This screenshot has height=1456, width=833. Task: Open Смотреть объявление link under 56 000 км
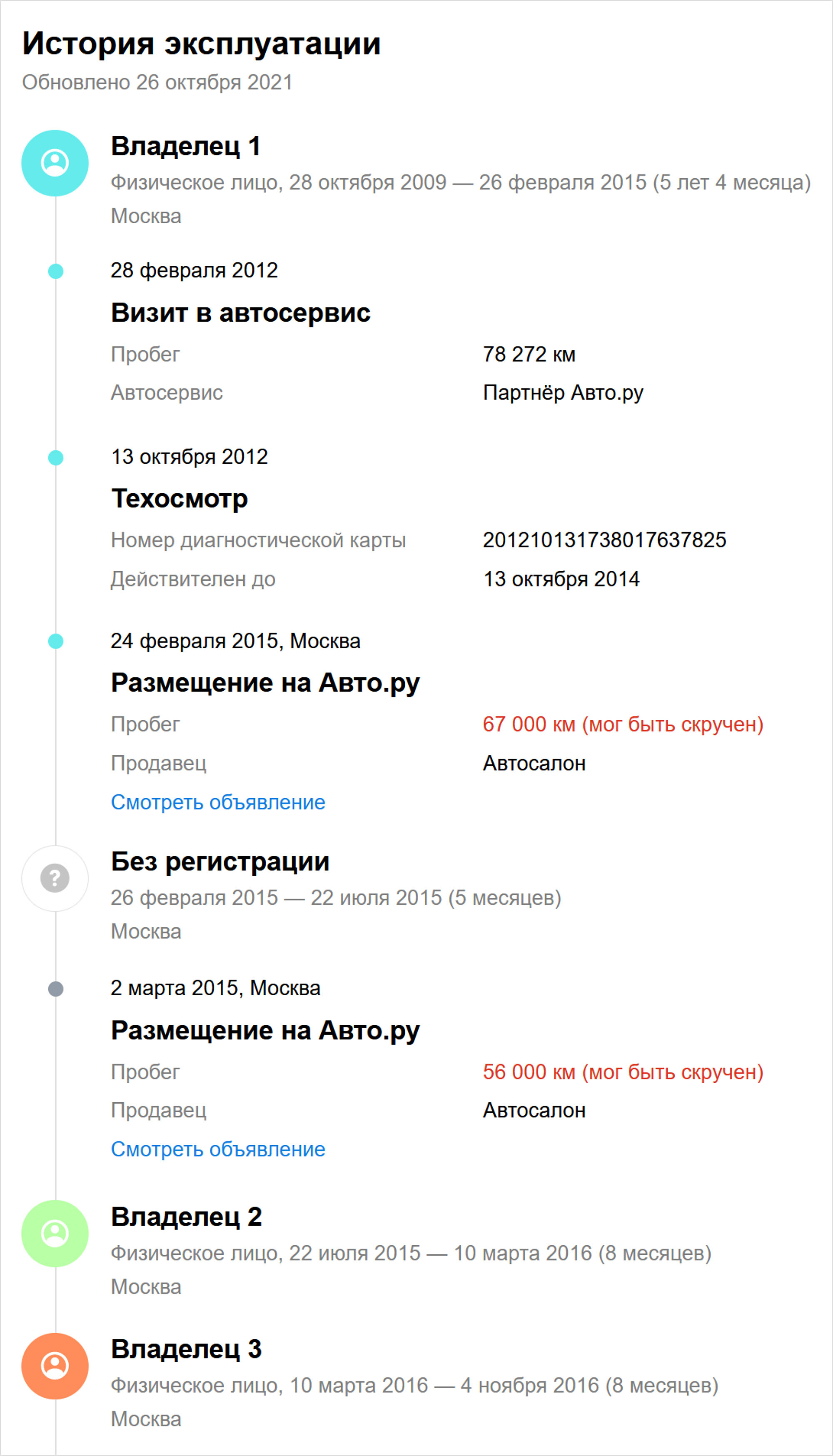[218, 1149]
